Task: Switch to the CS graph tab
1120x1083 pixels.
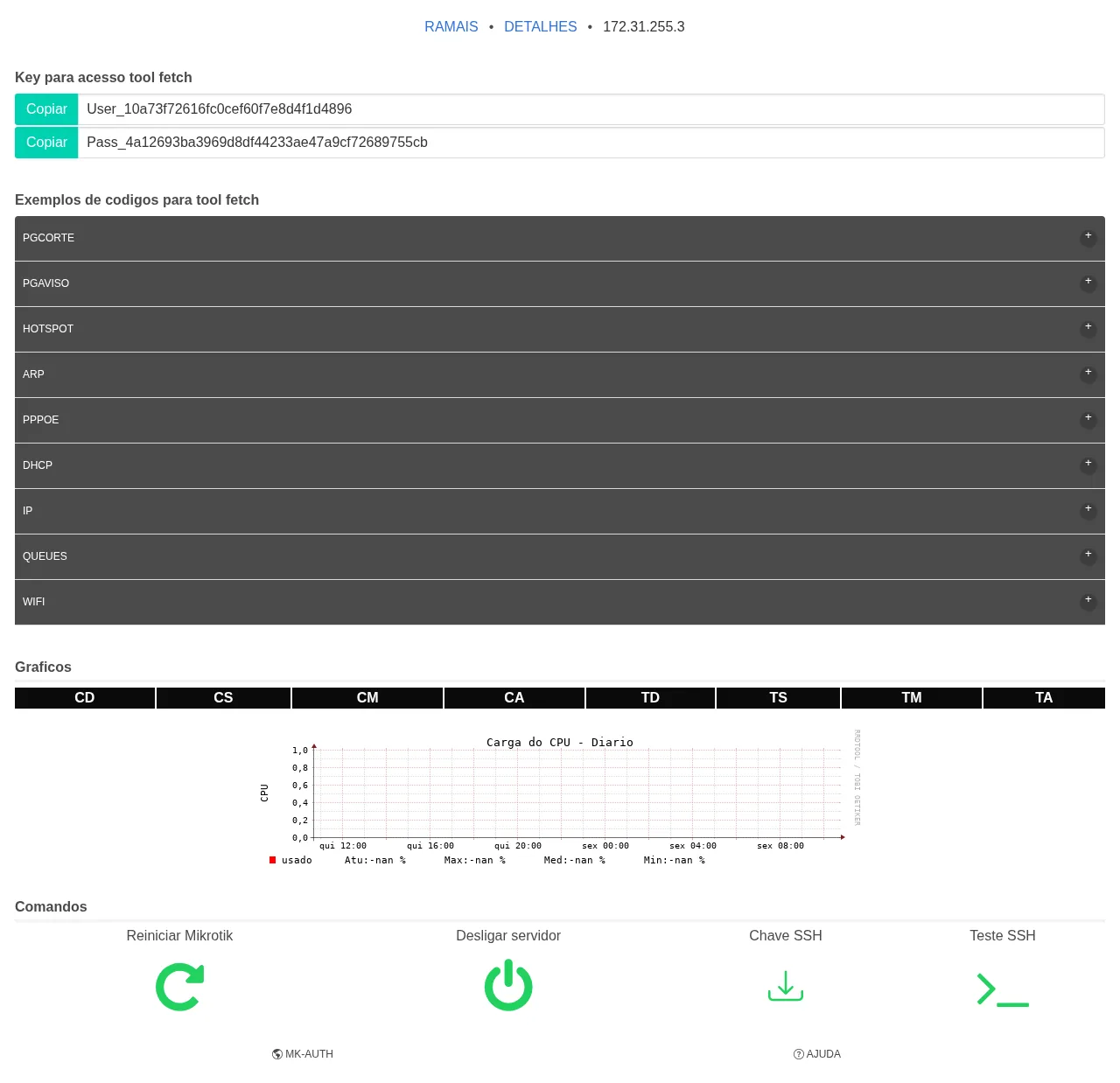Action: point(223,698)
